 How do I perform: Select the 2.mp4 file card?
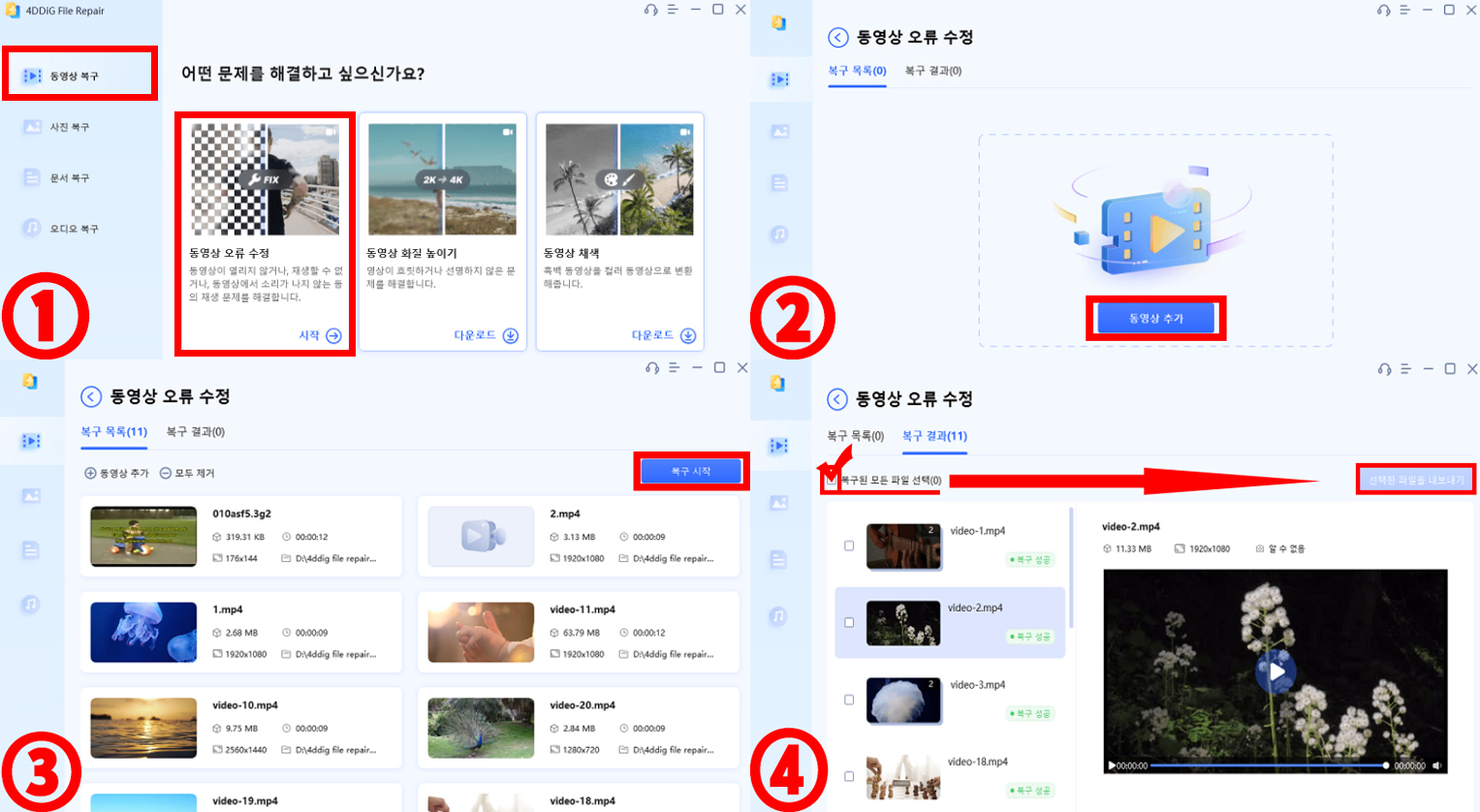click(x=579, y=537)
